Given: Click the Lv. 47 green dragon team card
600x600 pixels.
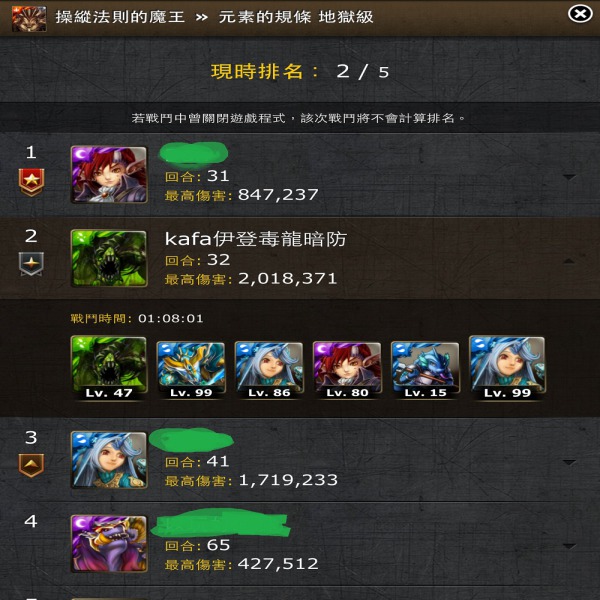Looking at the screenshot, I should tap(109, 368).
